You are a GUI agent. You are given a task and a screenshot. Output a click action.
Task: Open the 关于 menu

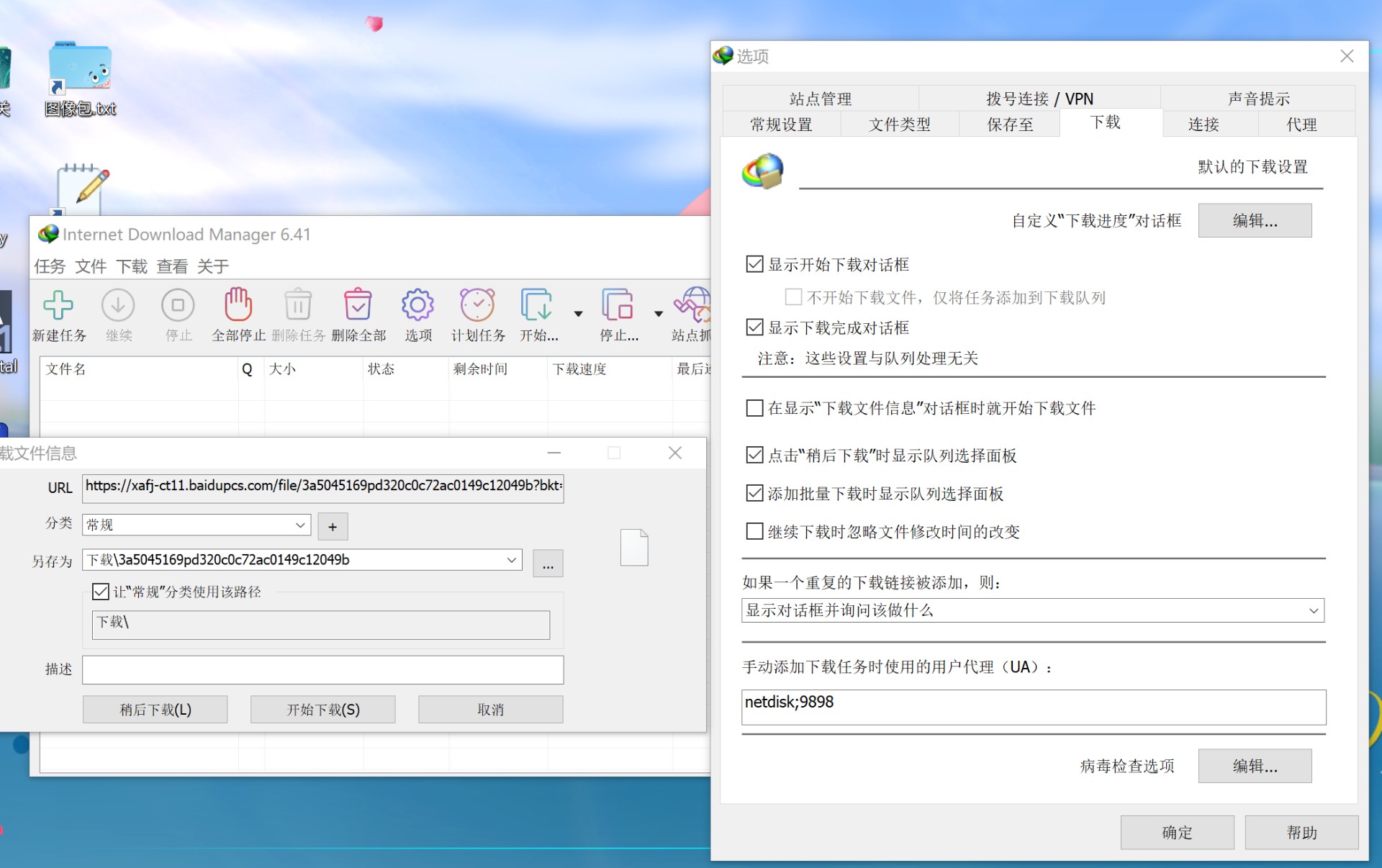213,266
